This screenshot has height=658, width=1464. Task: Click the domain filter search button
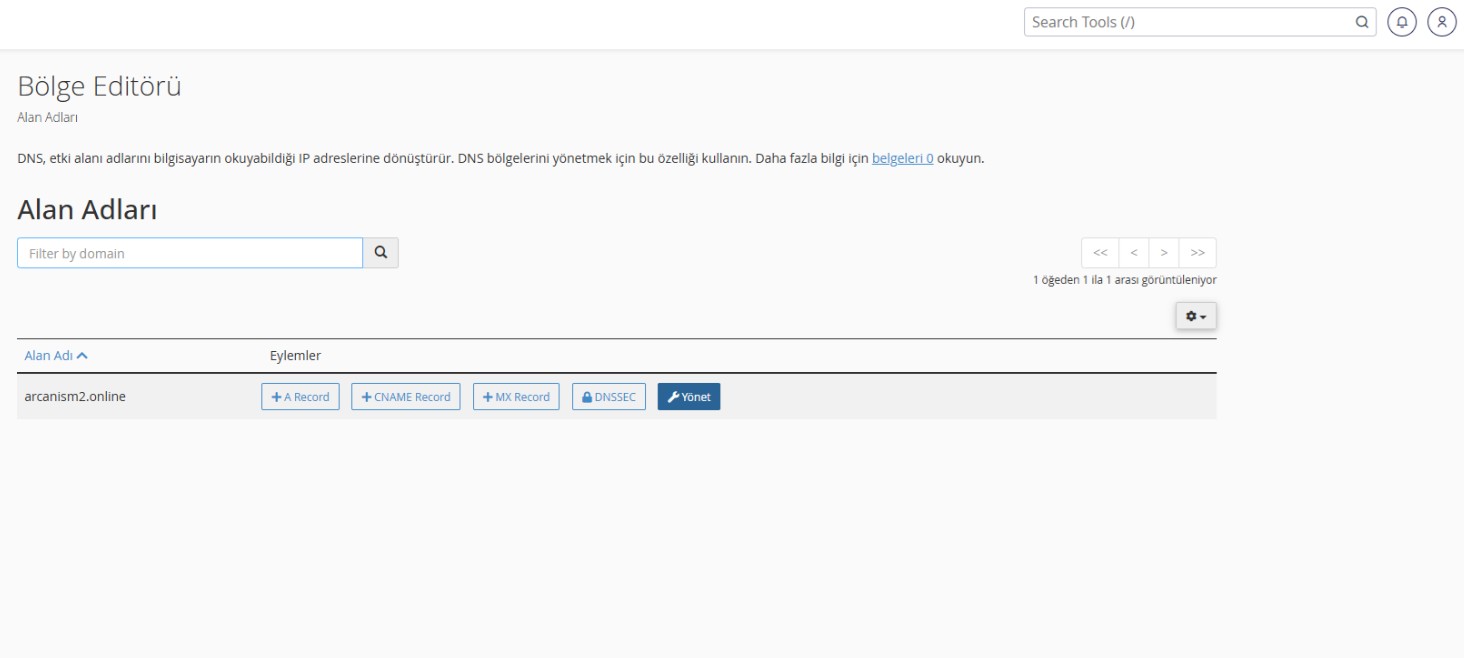click(x=380, y=253)
